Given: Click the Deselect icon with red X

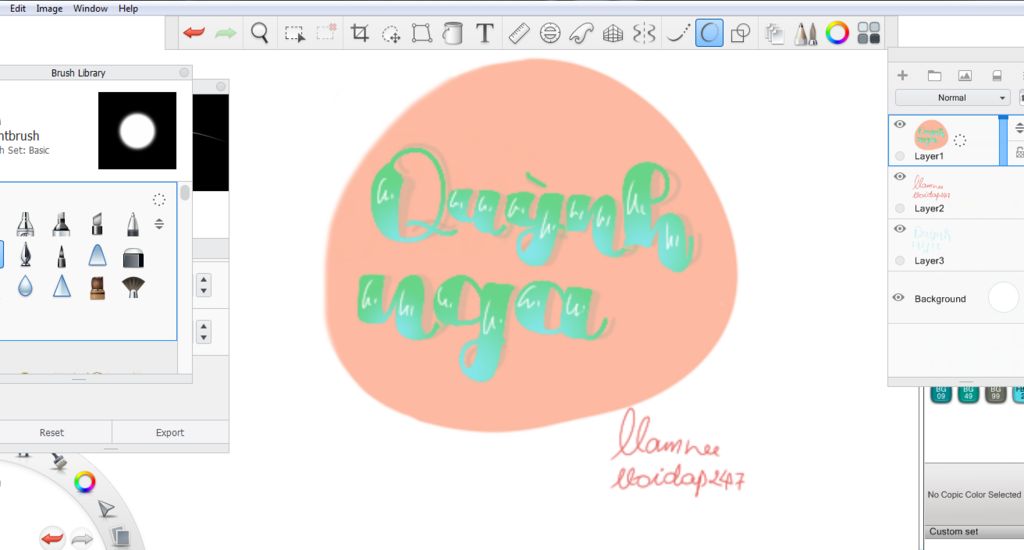Looking at the screenshot, I should 326,32.
